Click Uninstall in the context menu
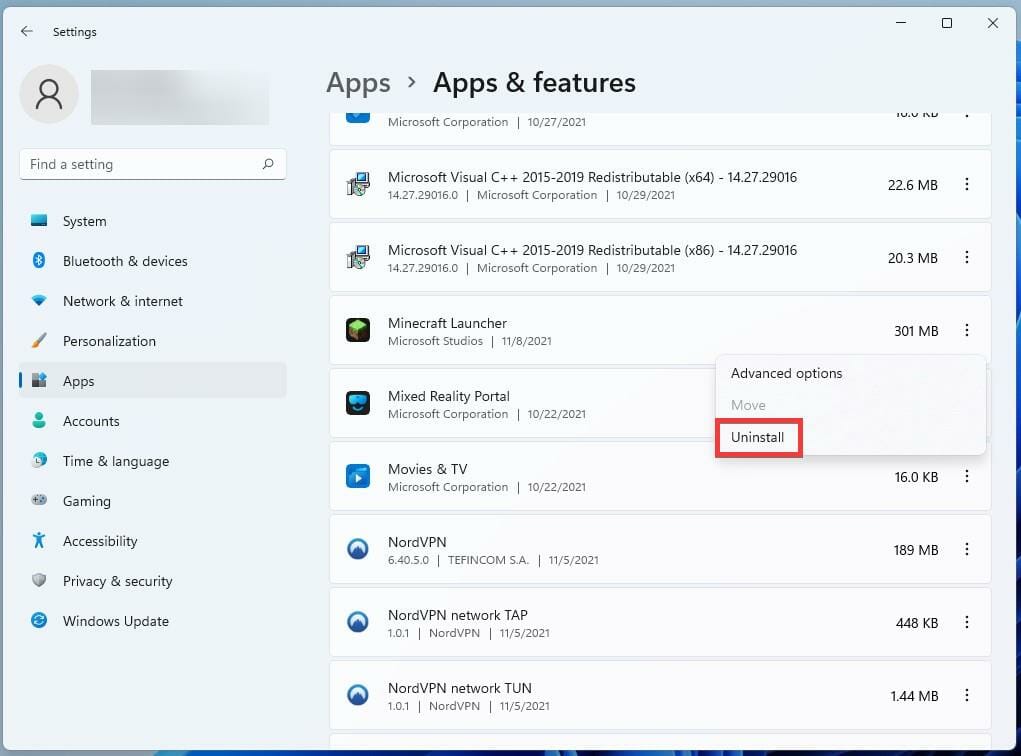The height and width of the screenshot is (756, 1021). point(757,438)
